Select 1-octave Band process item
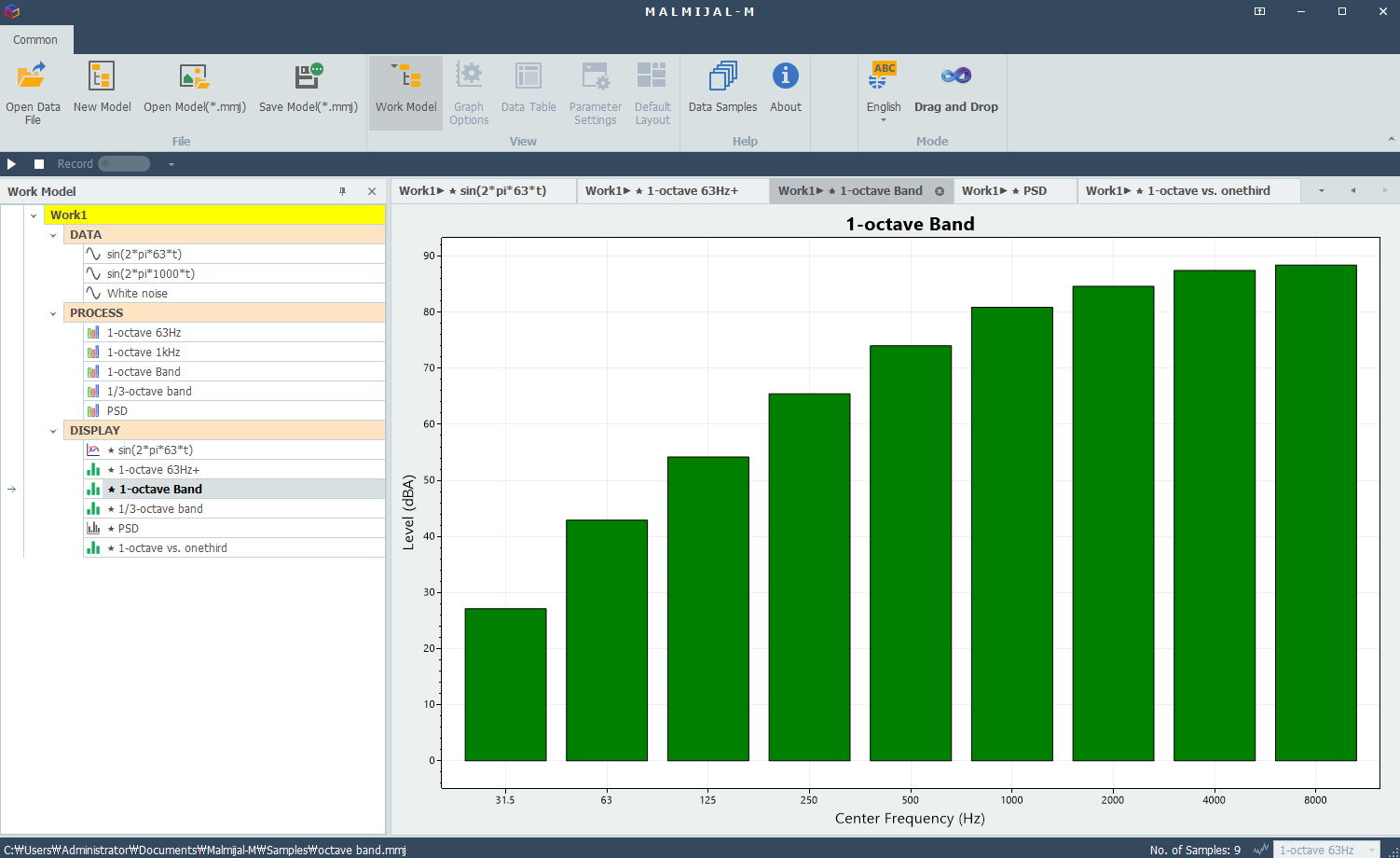The height and width of the screenshot is (858, 1400). tap(234, 371)
